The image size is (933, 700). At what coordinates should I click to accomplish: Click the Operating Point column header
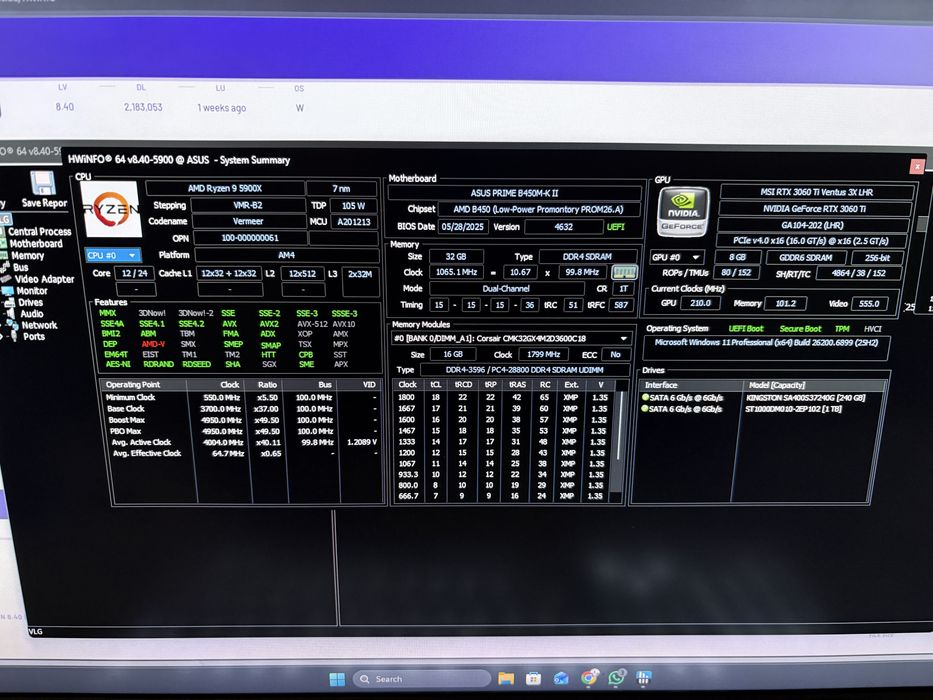click(143, 385)
